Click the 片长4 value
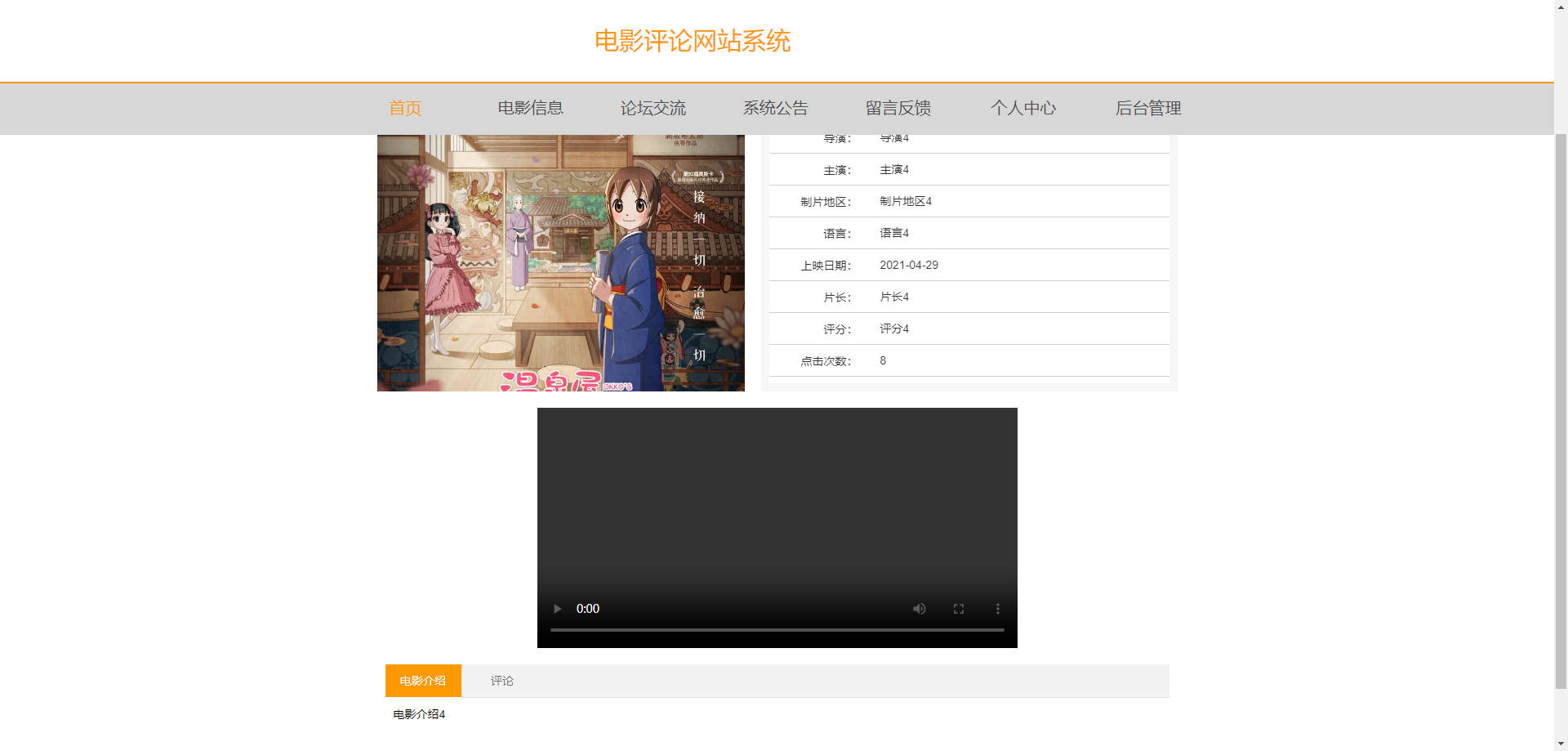The image size is (1568, 751). click(x=894, y=297)
